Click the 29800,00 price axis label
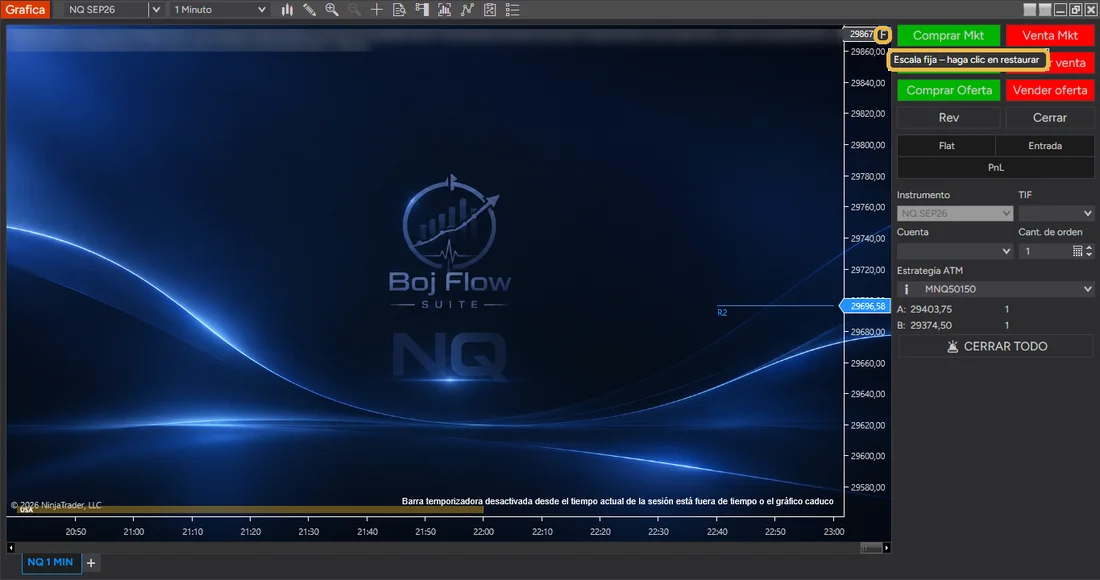 click(x=868, y=145)
